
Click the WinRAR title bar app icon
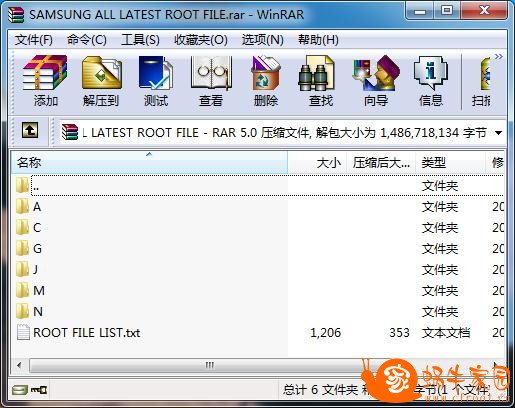coord(16,15)
